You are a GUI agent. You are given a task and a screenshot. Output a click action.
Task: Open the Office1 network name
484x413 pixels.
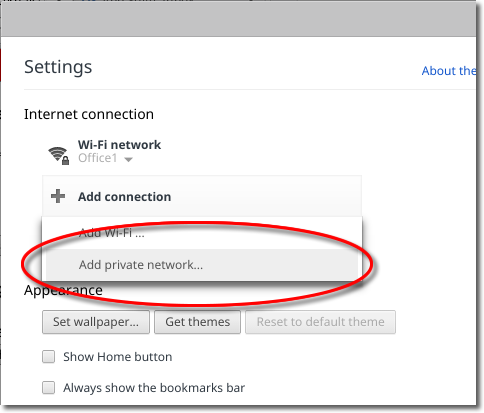(x=98, y=158)
